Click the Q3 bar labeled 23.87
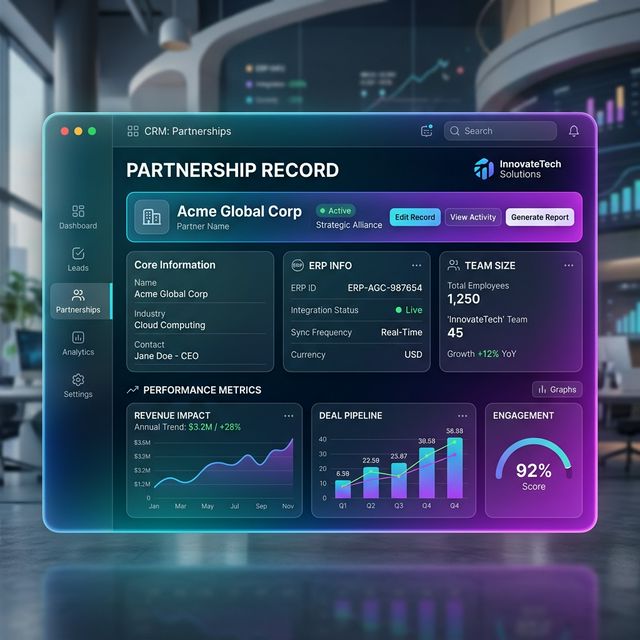The height and width of the screenshot is (640, 640). (399, 480)
